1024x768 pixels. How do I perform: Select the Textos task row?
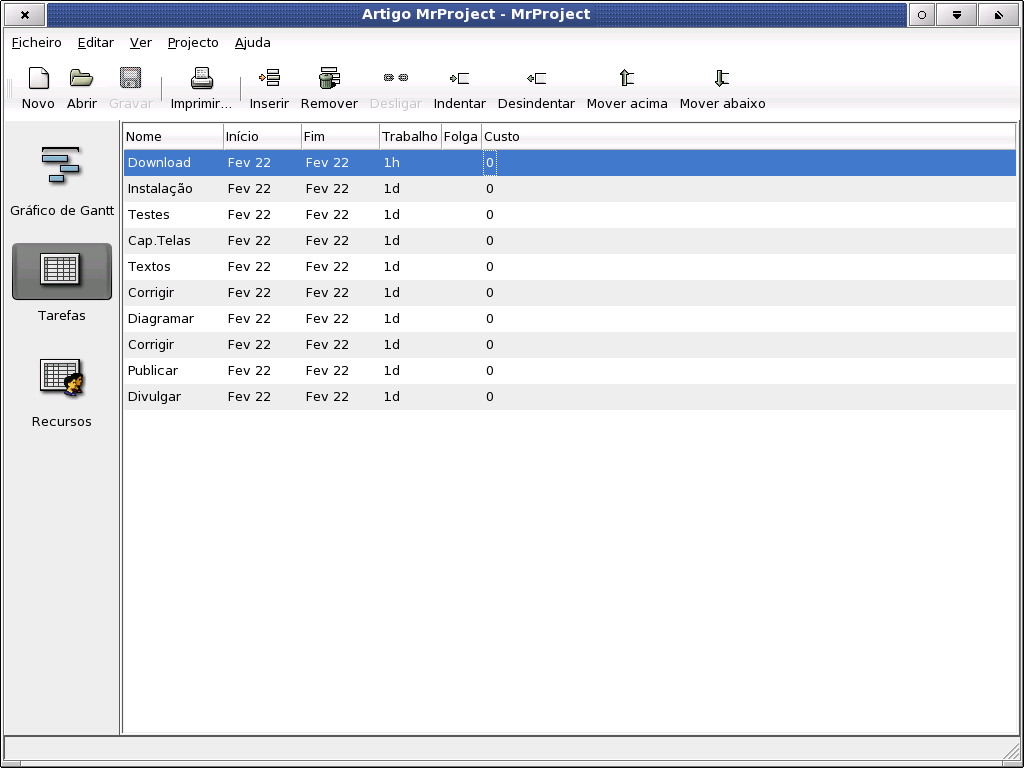pos(569,267)
